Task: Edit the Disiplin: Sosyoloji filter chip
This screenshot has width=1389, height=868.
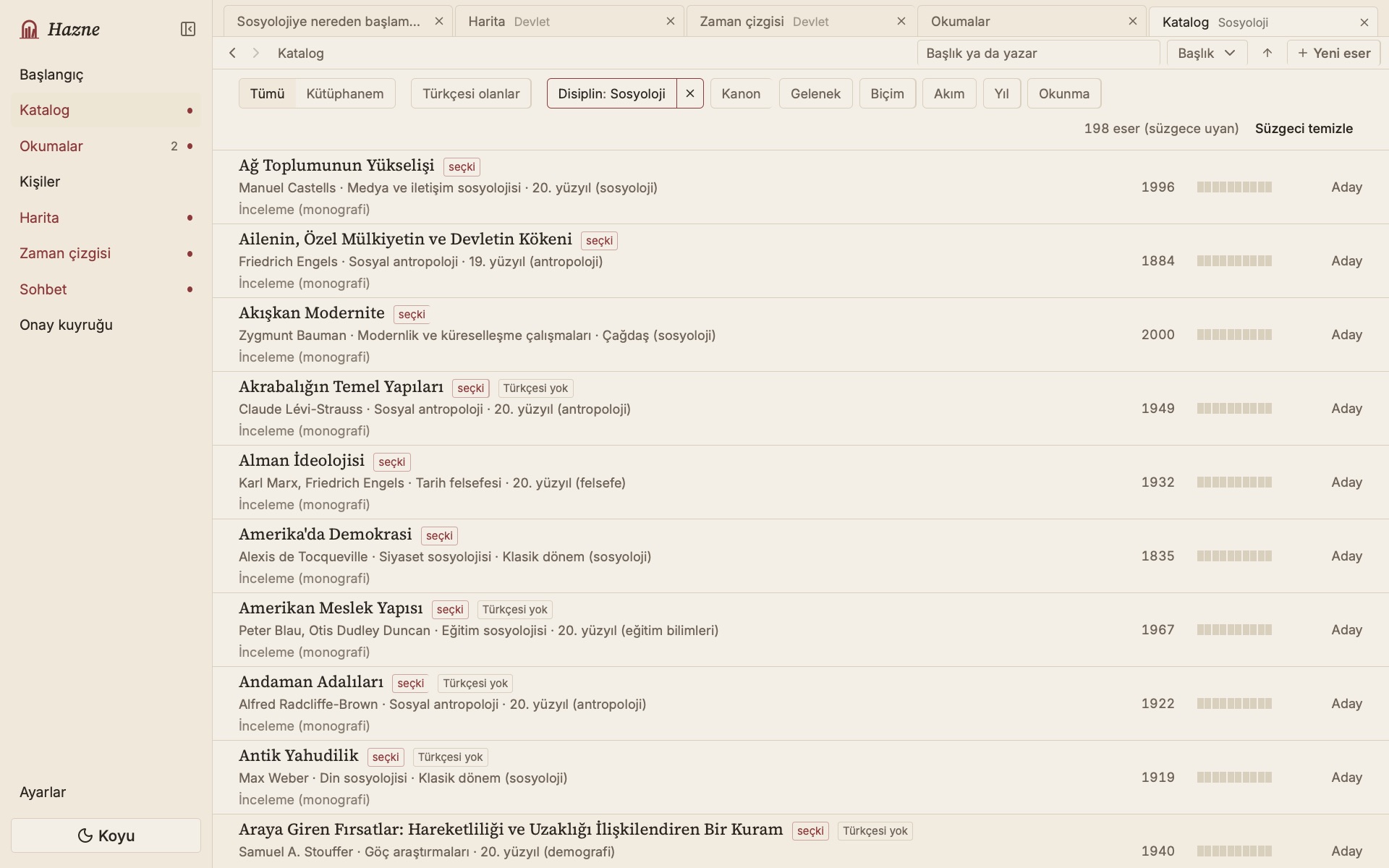Action: pos(612,93)
